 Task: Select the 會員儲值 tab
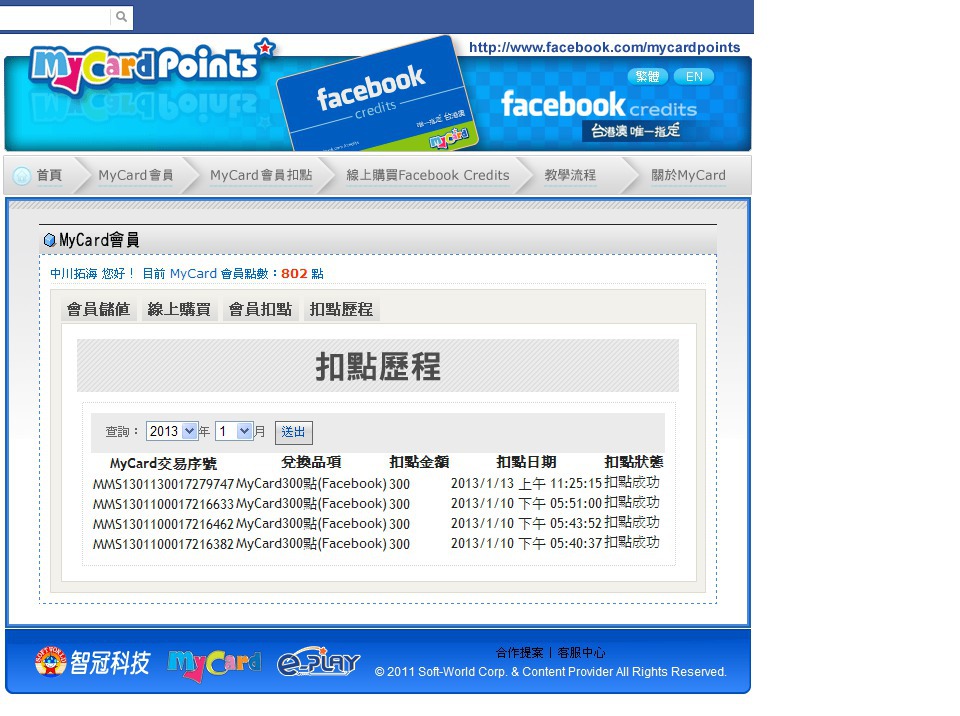98,309
